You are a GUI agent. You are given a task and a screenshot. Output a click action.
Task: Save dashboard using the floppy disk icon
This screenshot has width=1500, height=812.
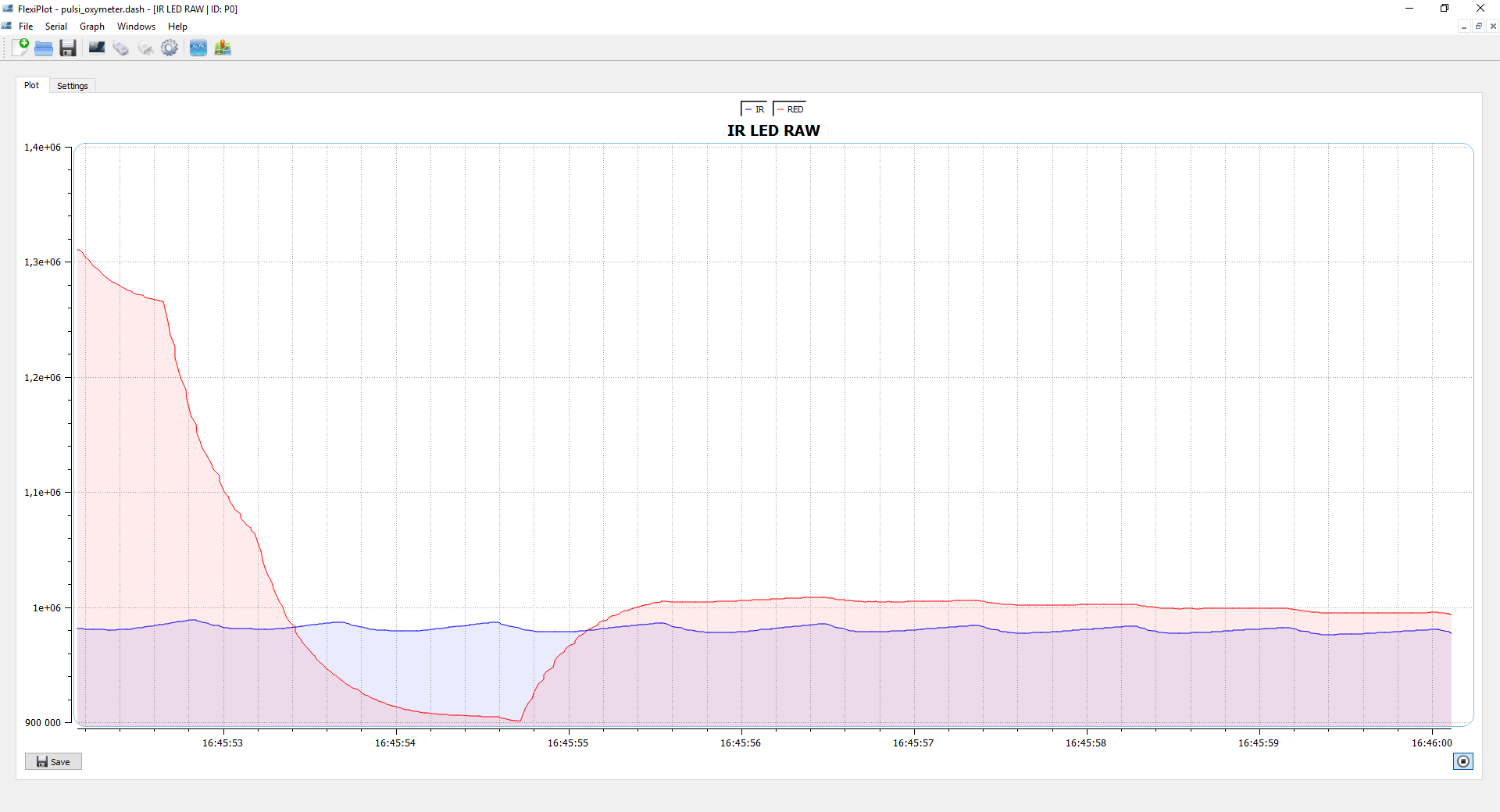[x=68, y=48]
